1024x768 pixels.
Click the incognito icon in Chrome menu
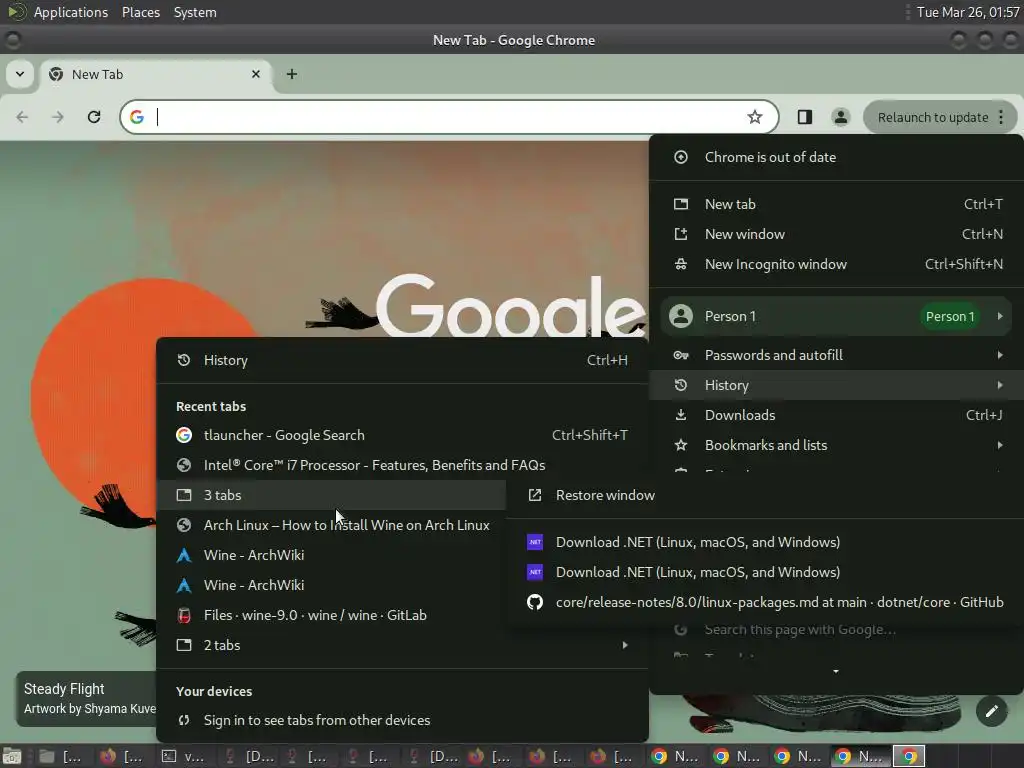click(x=680, y=264)
